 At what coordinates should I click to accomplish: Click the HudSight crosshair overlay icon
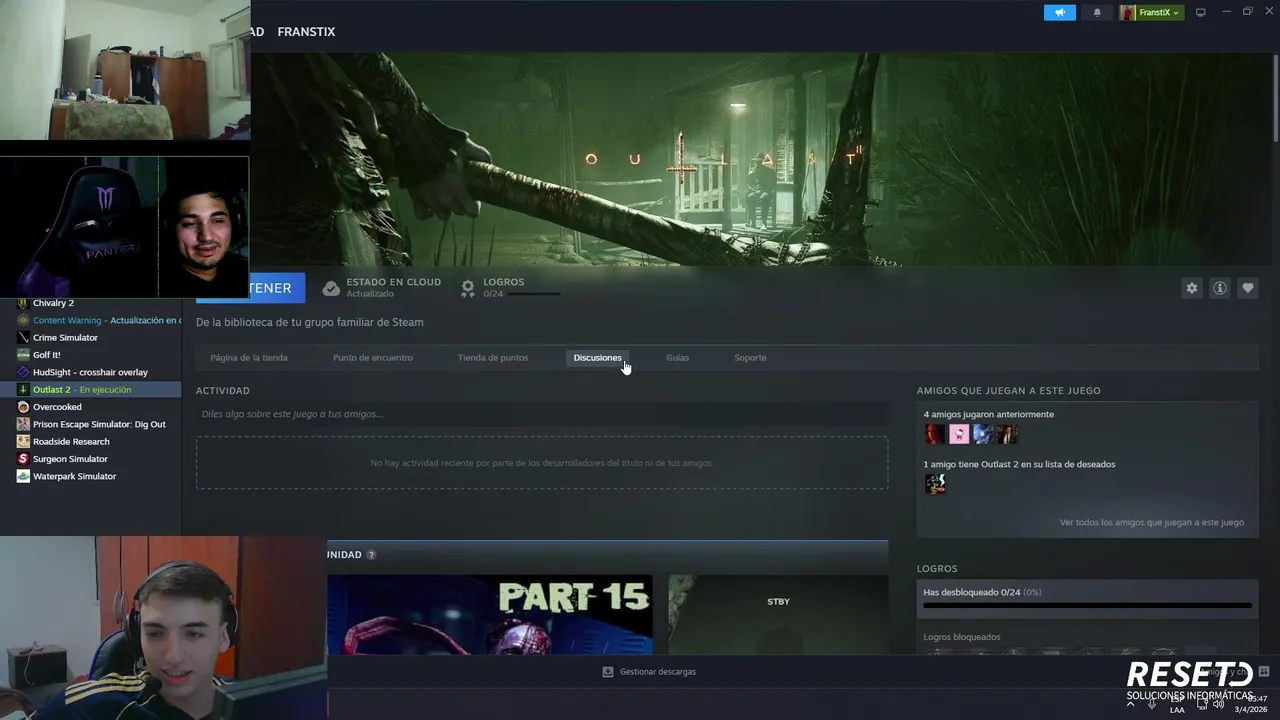[23, 372]
